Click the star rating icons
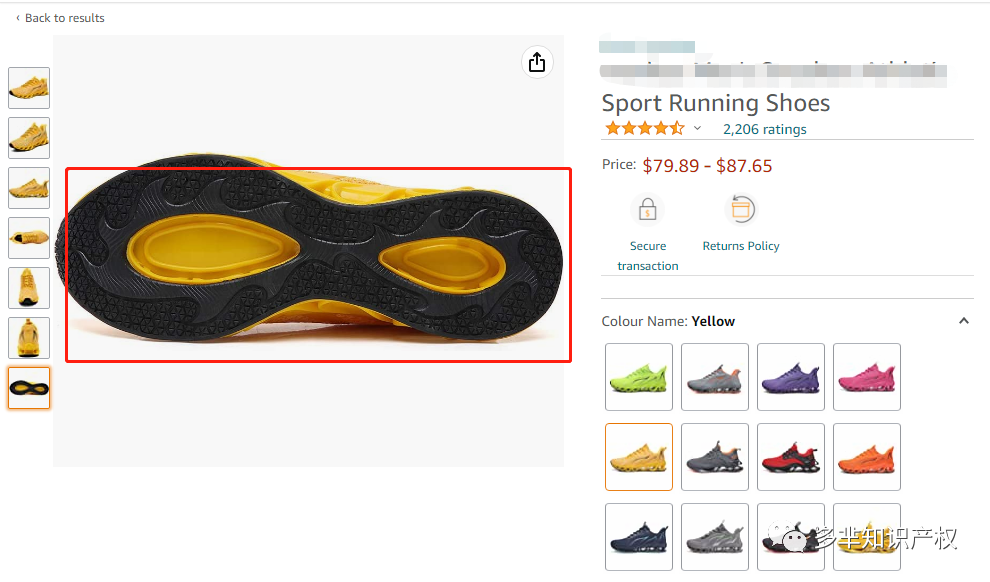The width and height of the screenshot is (990, 582). click(x=645, y=129)
